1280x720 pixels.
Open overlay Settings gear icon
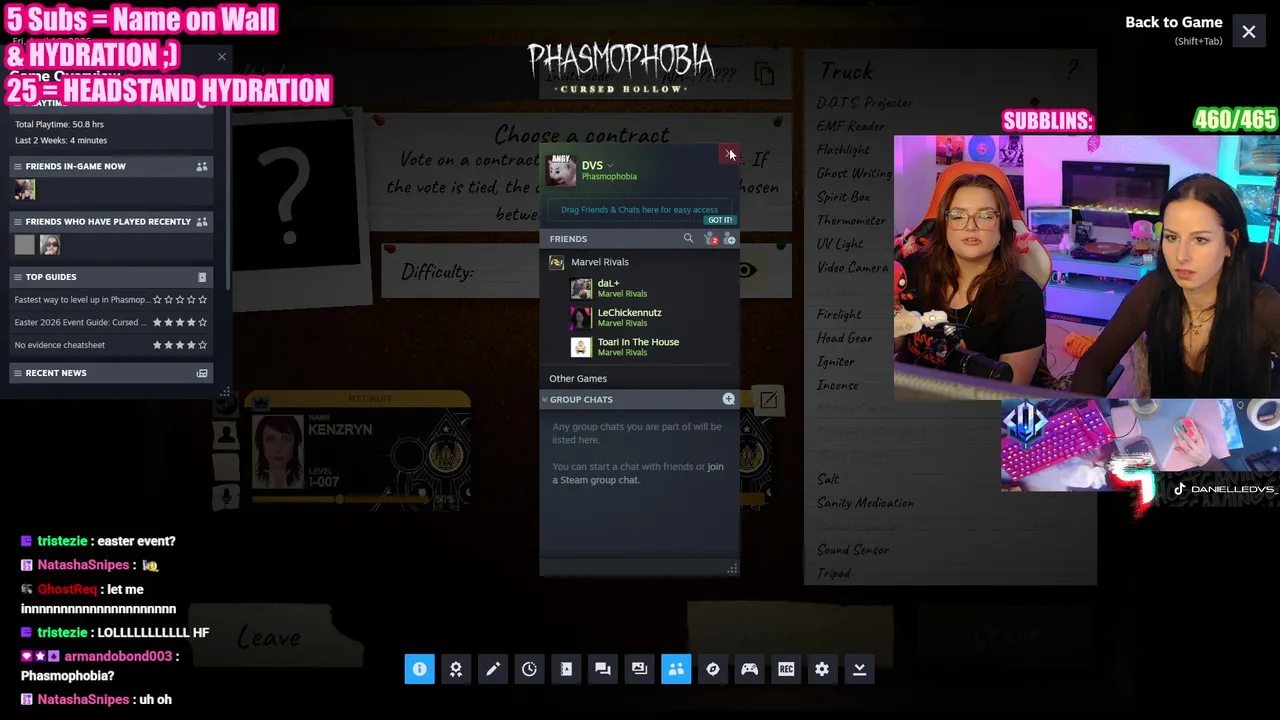pos(822,669)
